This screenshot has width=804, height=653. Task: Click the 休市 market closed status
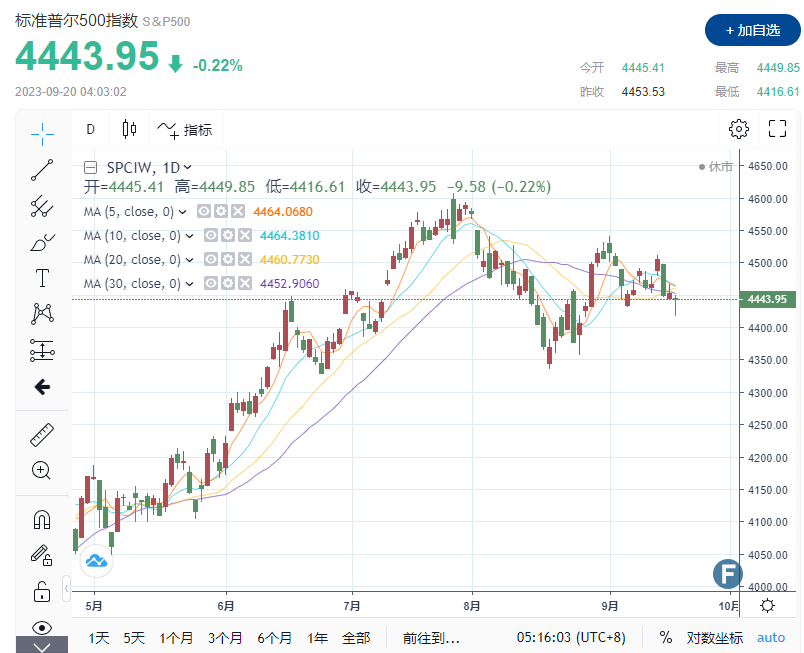point(716,167)
